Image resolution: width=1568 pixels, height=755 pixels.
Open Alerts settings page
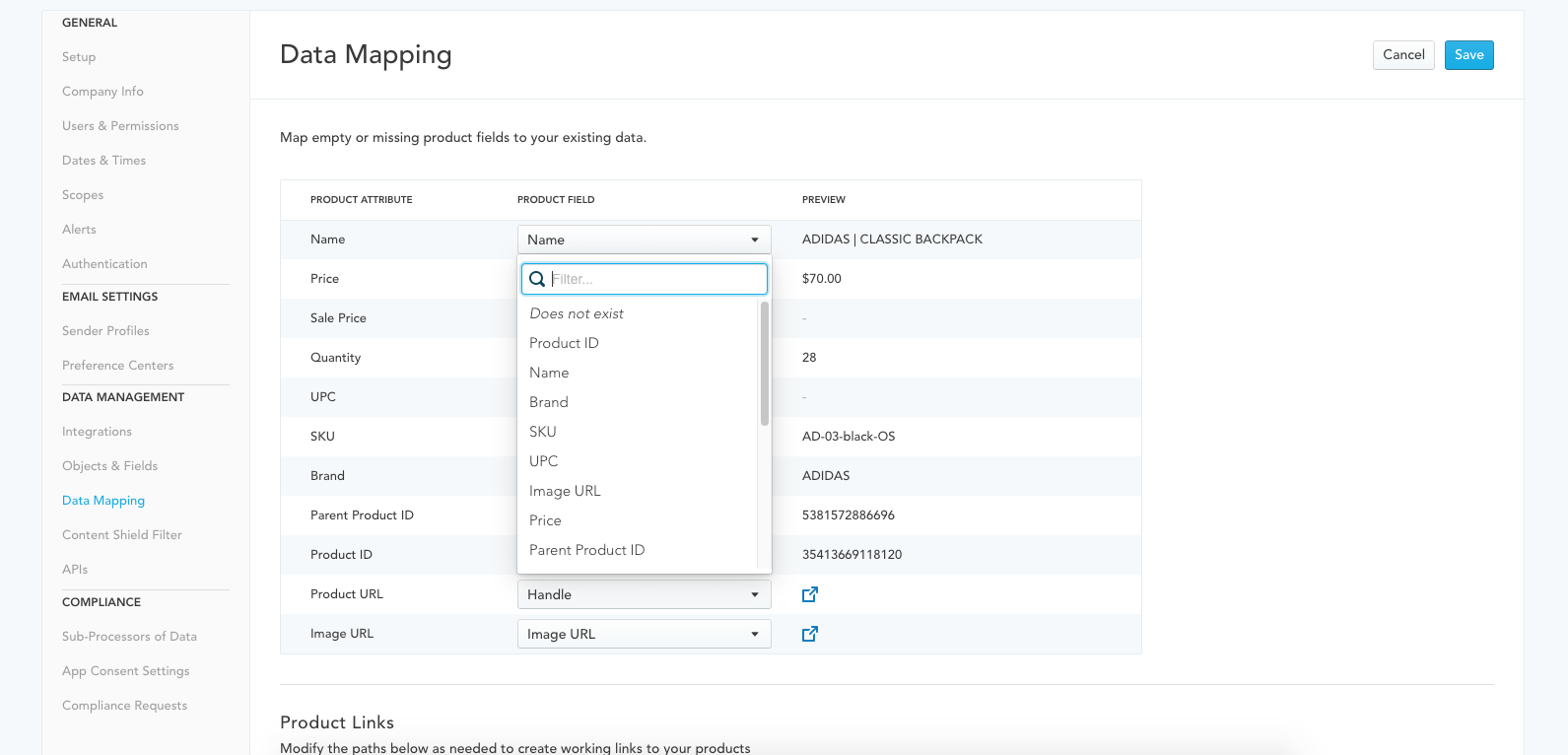click(79, 230)
